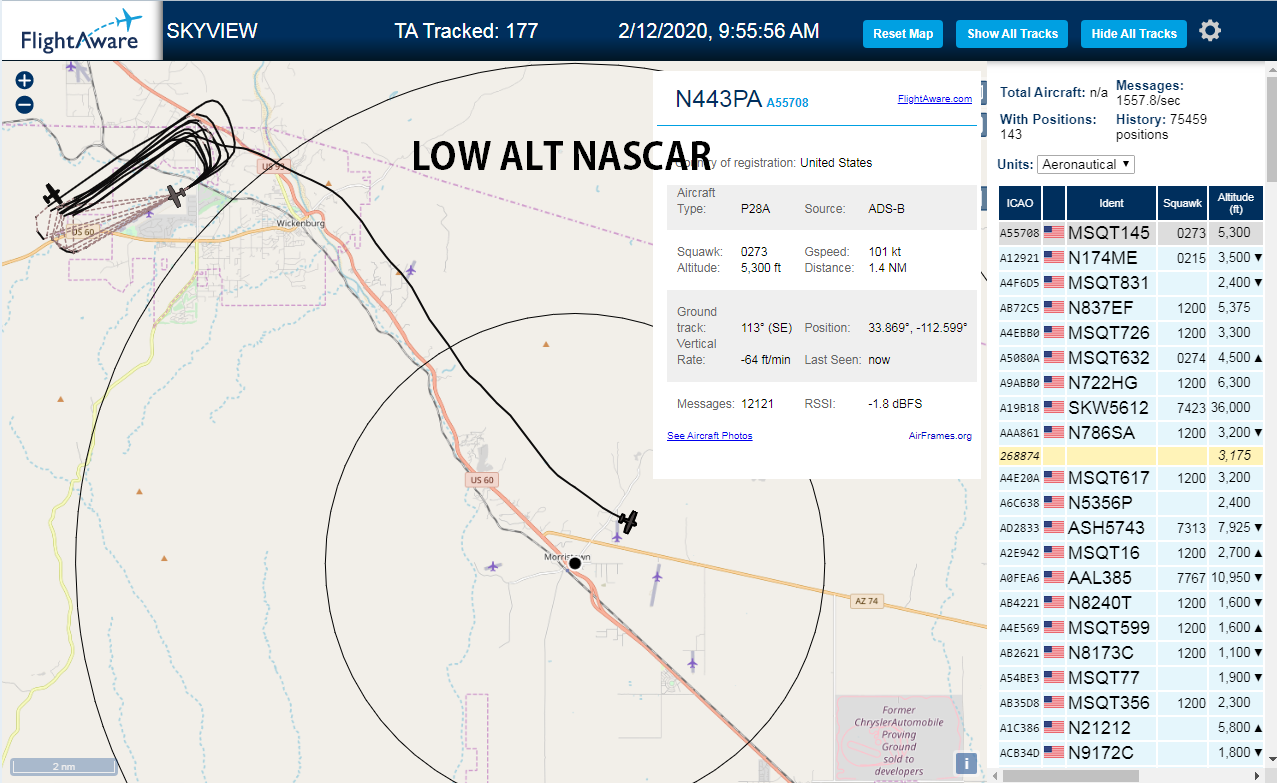The width and height of the screenshot is (1277, 783).
Task: Click the A55708 ICAO link
Action: point(788,102)
